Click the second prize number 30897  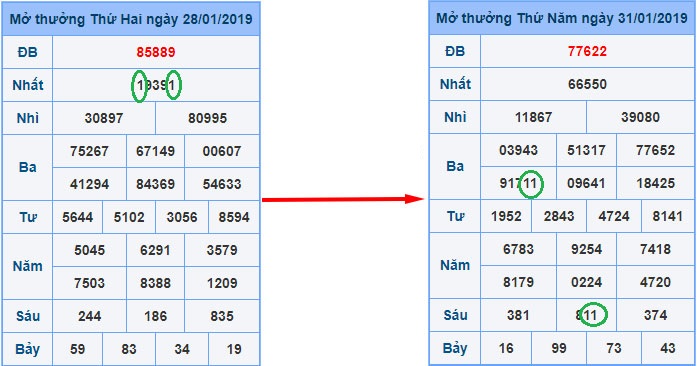point(104,118)
